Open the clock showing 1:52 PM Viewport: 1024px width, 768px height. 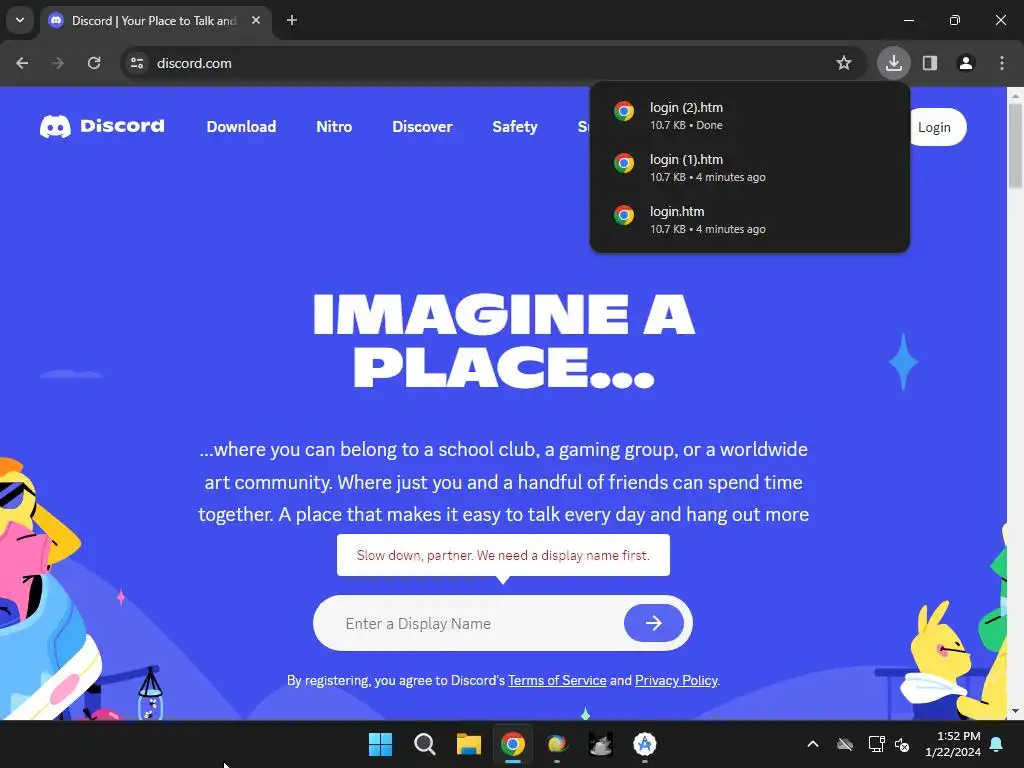coord(953,744)
